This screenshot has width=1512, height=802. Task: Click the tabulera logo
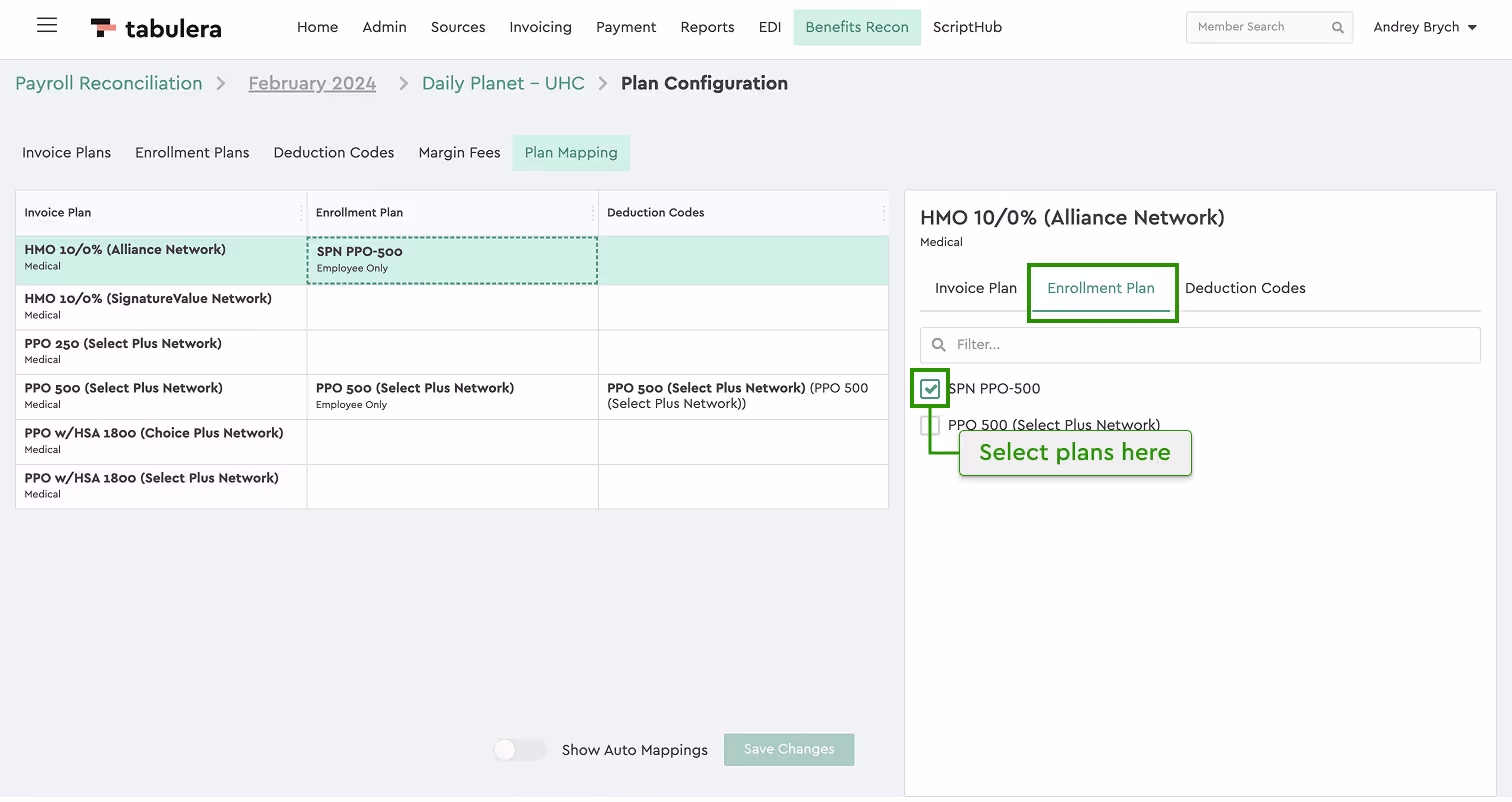point(156,28)
